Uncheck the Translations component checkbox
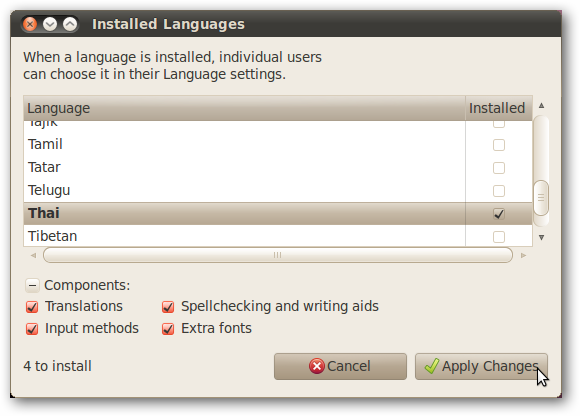Screen dimensions: 580x416 (x=32, y=307)
